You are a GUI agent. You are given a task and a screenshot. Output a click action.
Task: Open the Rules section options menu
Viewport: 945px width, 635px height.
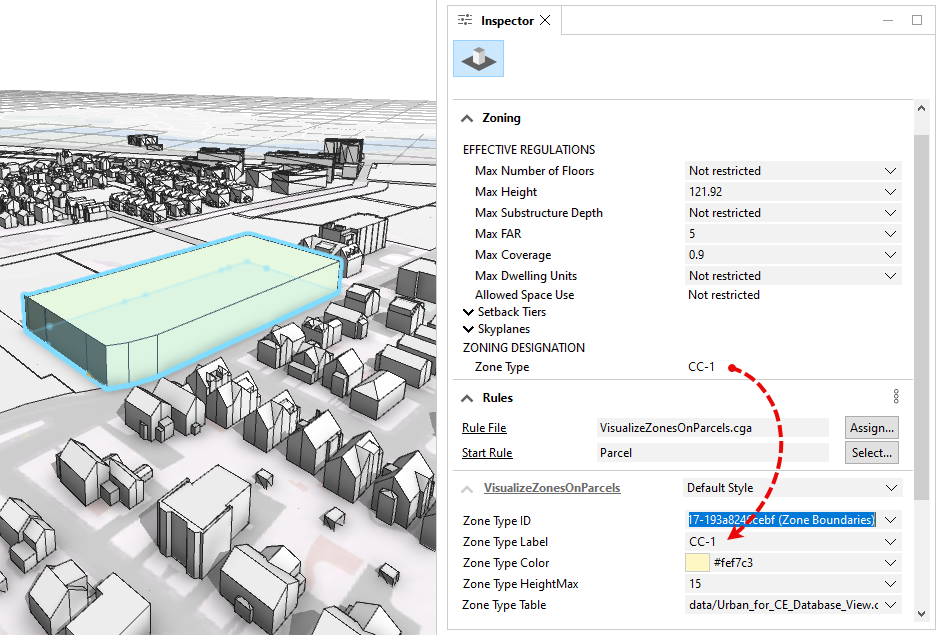pyautogui.click(x=896, y=397)
